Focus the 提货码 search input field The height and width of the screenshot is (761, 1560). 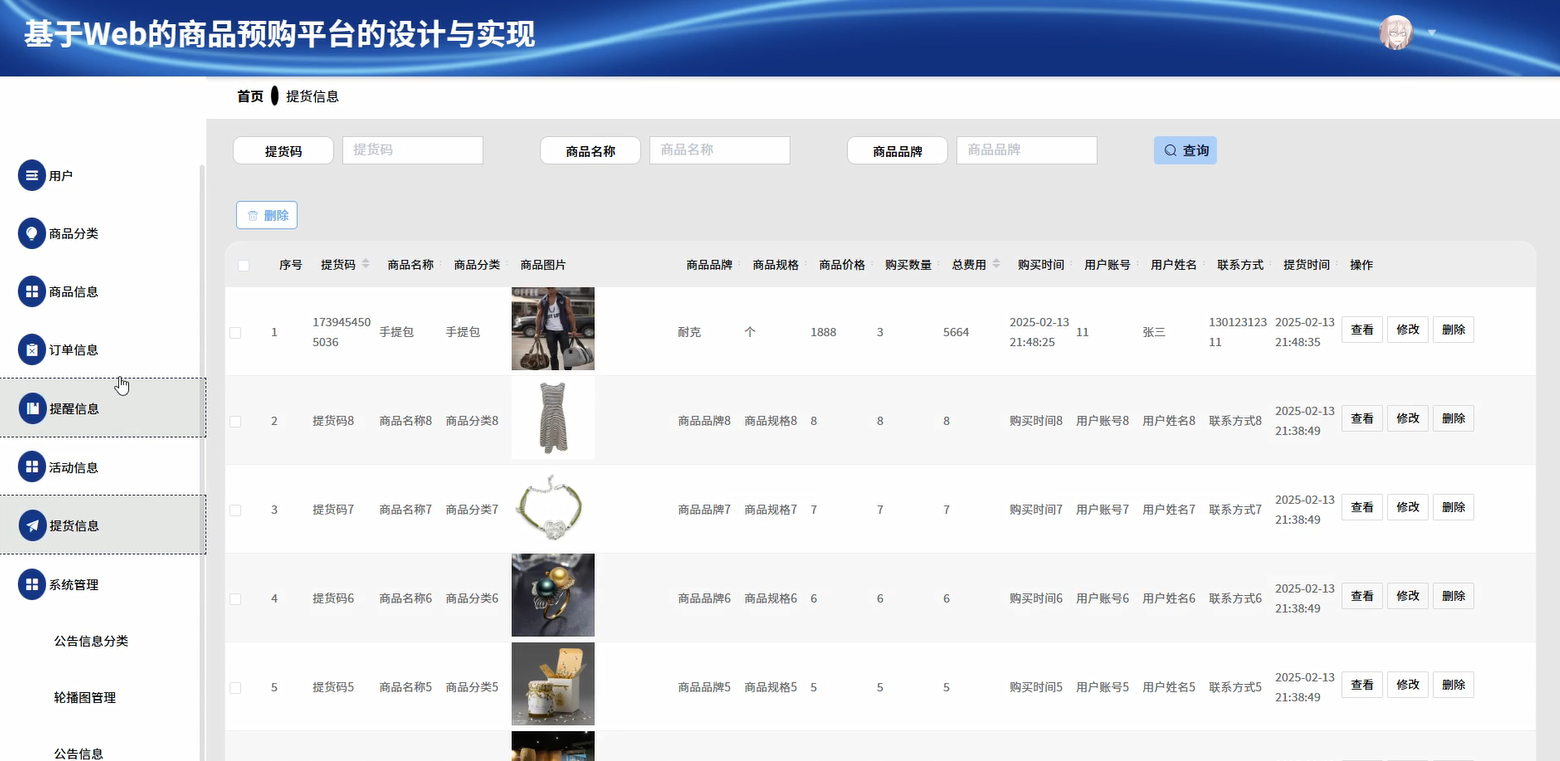tap(413, 150)
